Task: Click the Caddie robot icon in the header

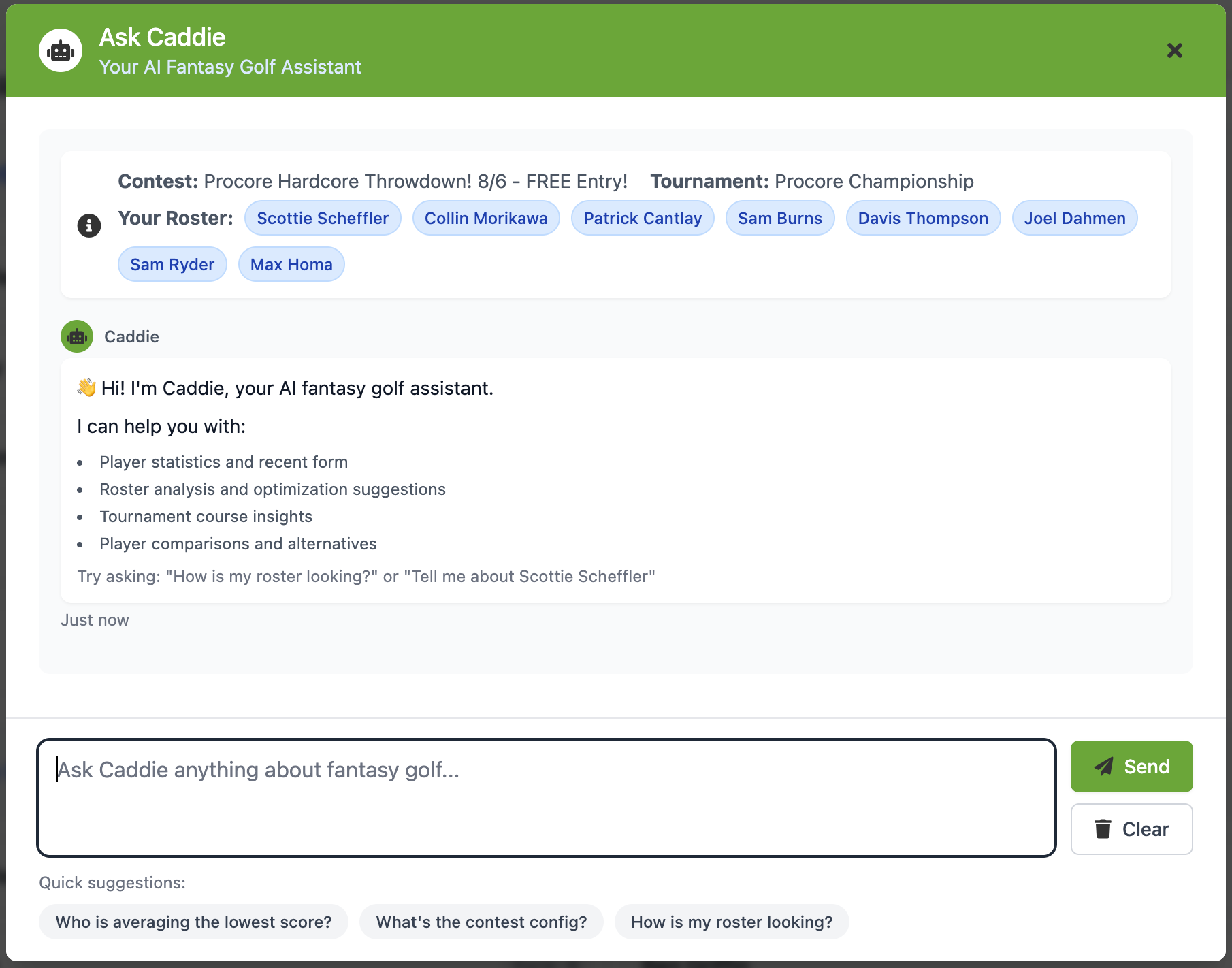Action: point(61,50)
